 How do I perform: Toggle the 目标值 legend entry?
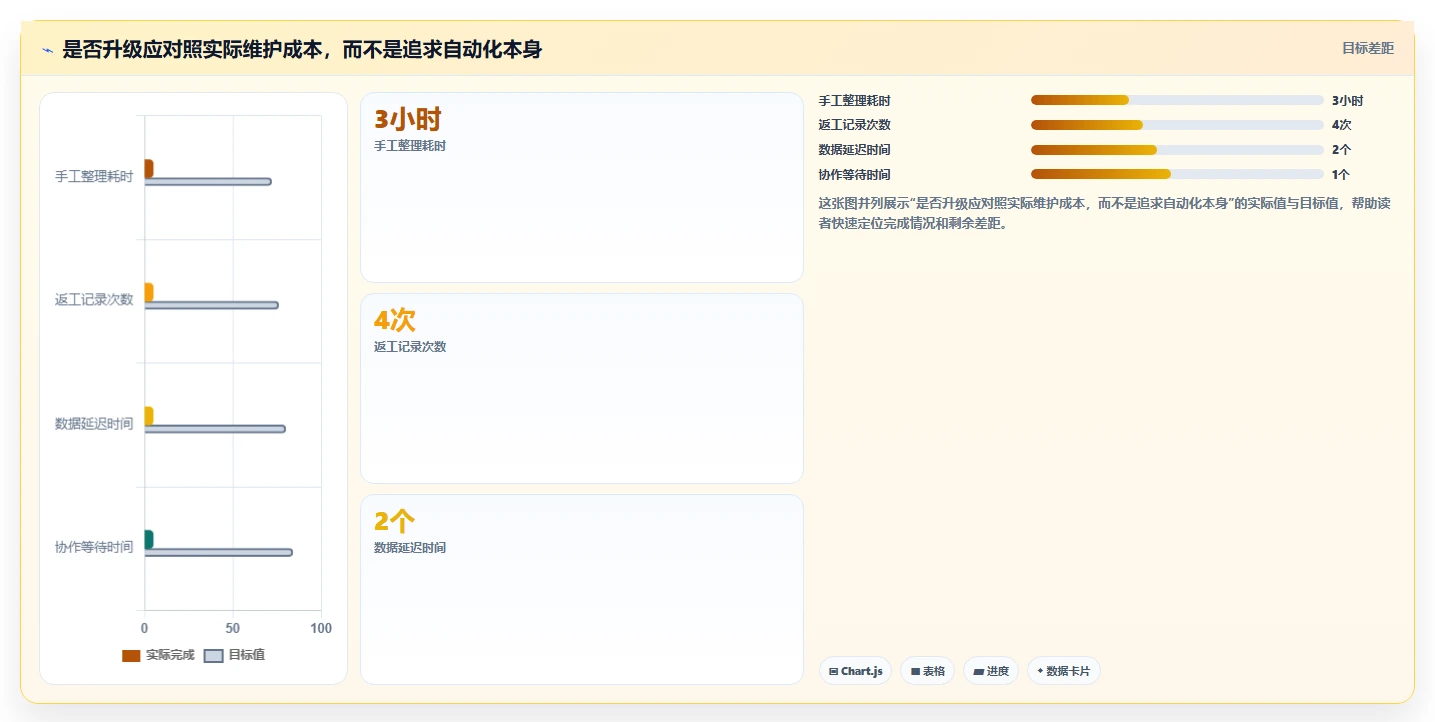click(x=234, y=655)
